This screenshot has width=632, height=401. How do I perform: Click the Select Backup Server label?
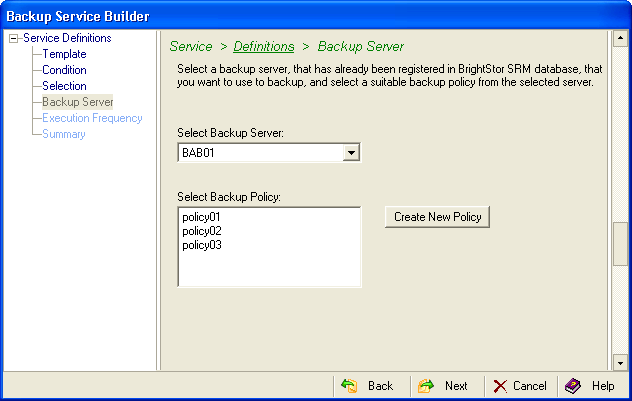pyautogui.click(x=230, y=133)
